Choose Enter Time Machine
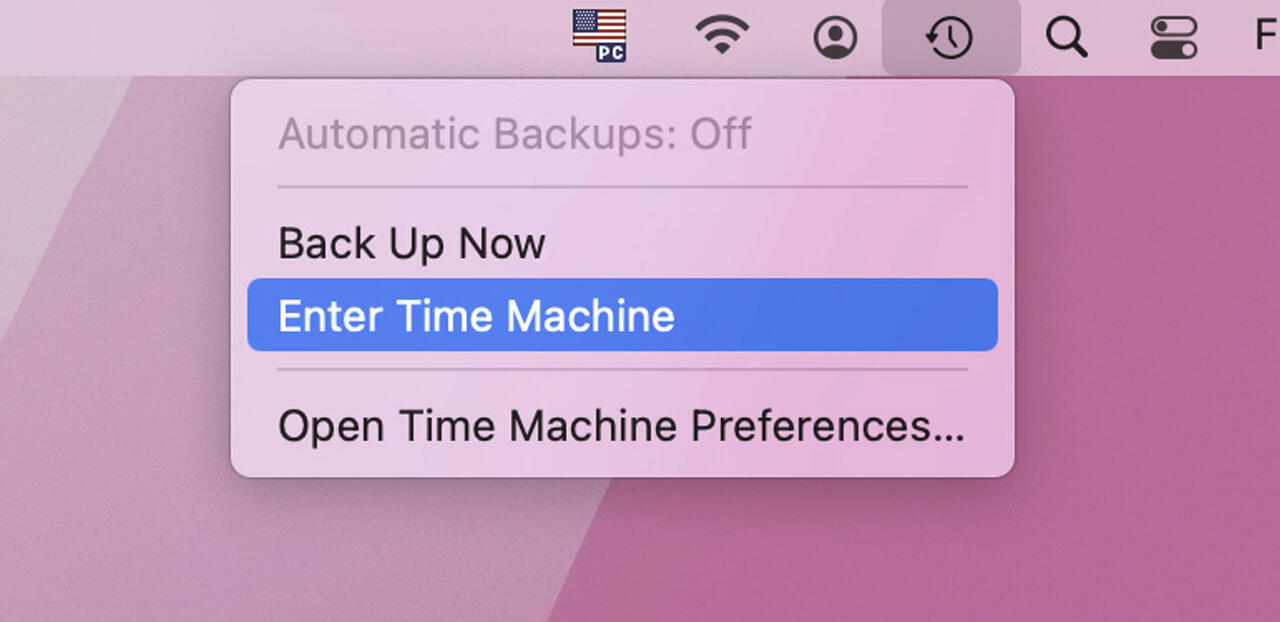1280x622 pixels. 476,316
